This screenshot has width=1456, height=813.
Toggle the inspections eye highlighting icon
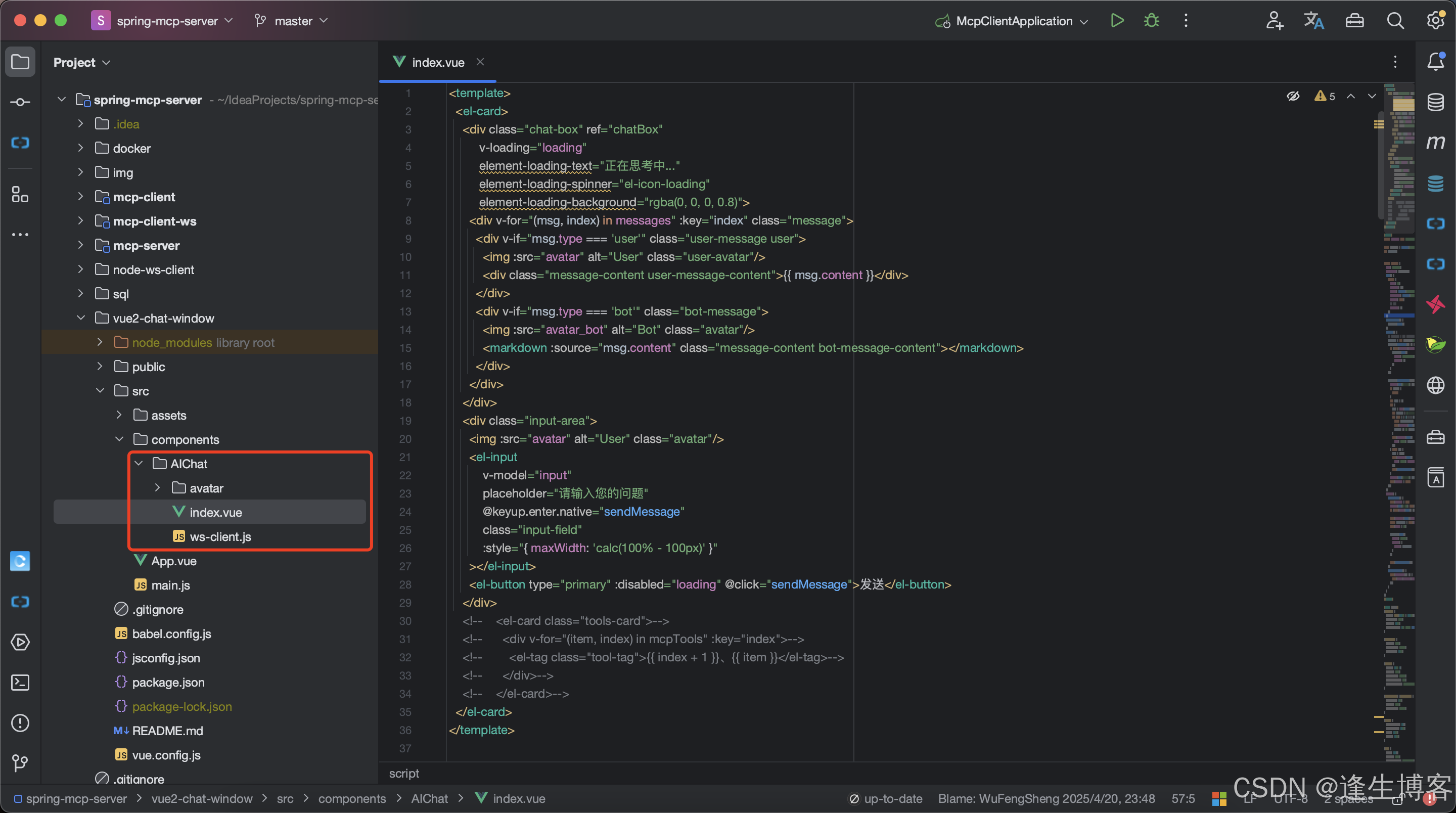1293,96
